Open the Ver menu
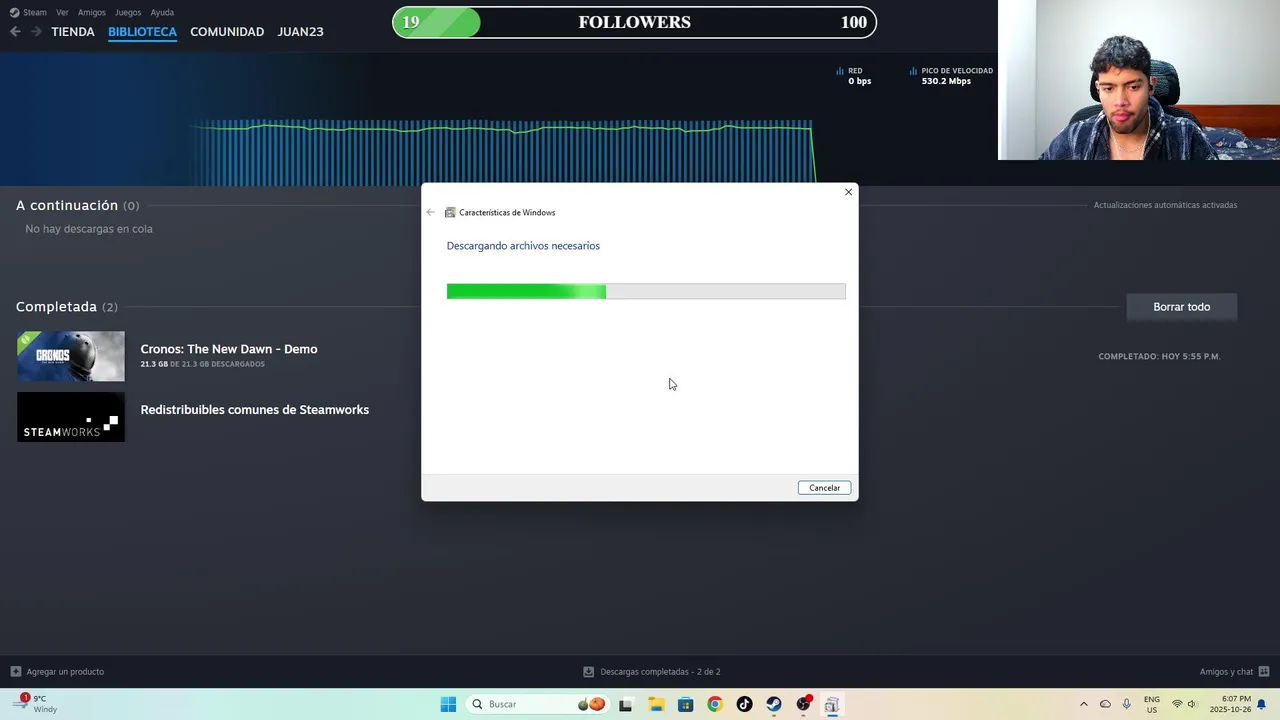 62,12
